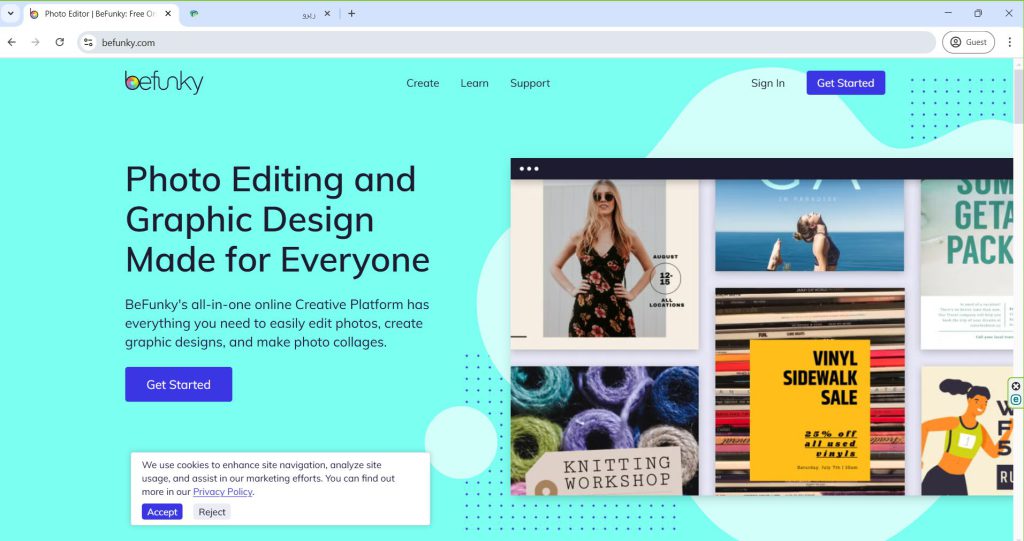Image resolution: width=1024 pixels, height=541 pixels.
Task: Click the Sign In link
Action: point(767,83)
